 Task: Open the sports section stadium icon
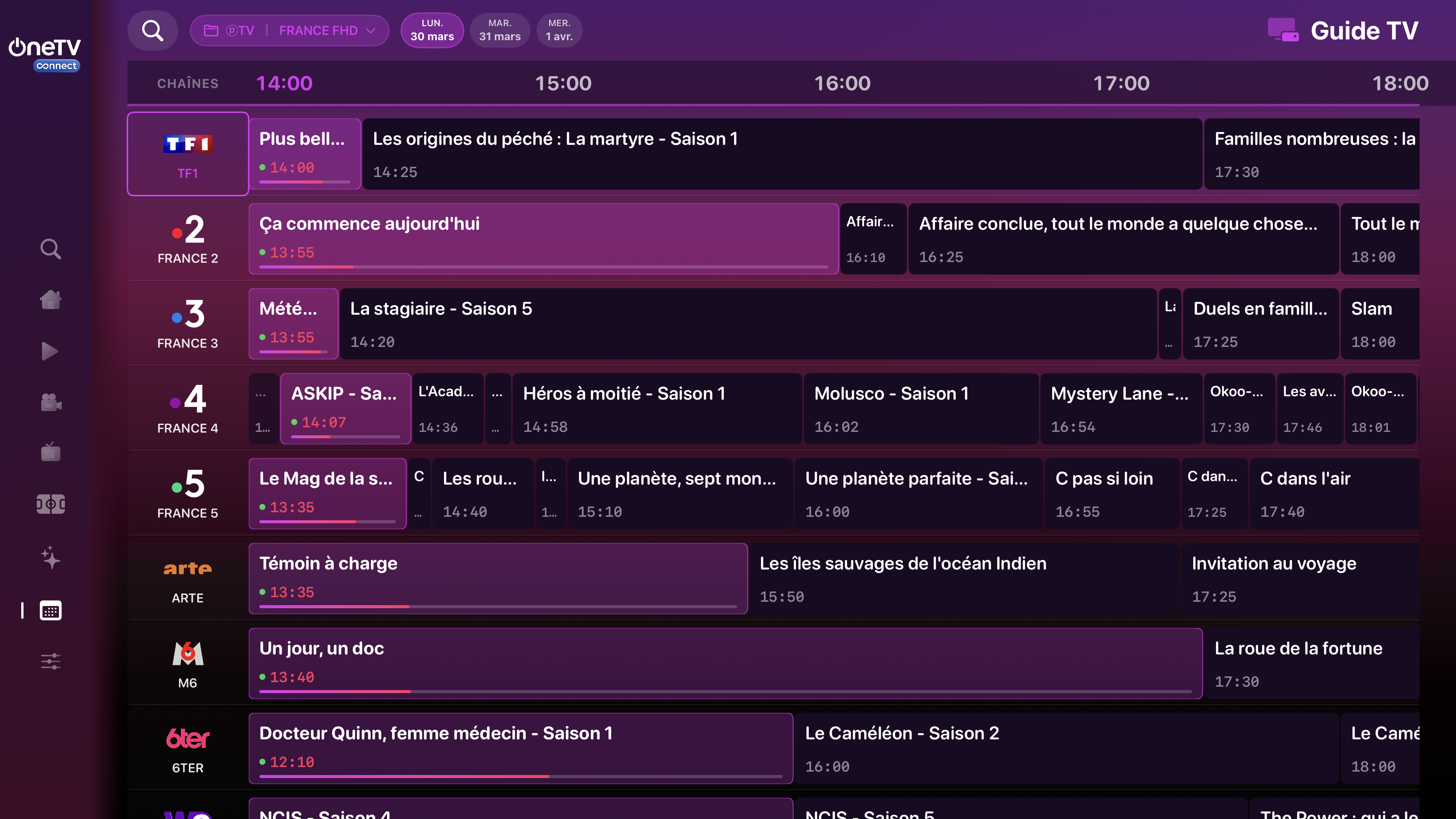(50, 503)
